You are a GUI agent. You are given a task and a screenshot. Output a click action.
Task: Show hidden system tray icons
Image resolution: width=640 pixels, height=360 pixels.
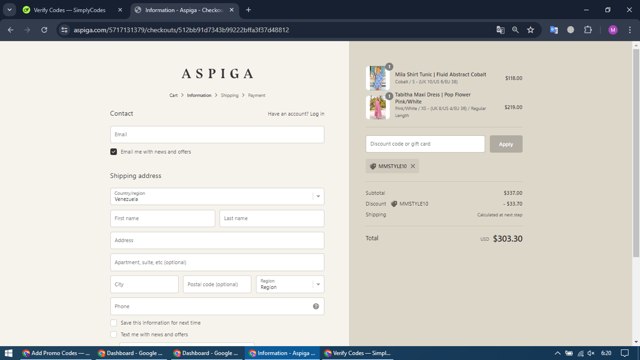click(557, 353)
